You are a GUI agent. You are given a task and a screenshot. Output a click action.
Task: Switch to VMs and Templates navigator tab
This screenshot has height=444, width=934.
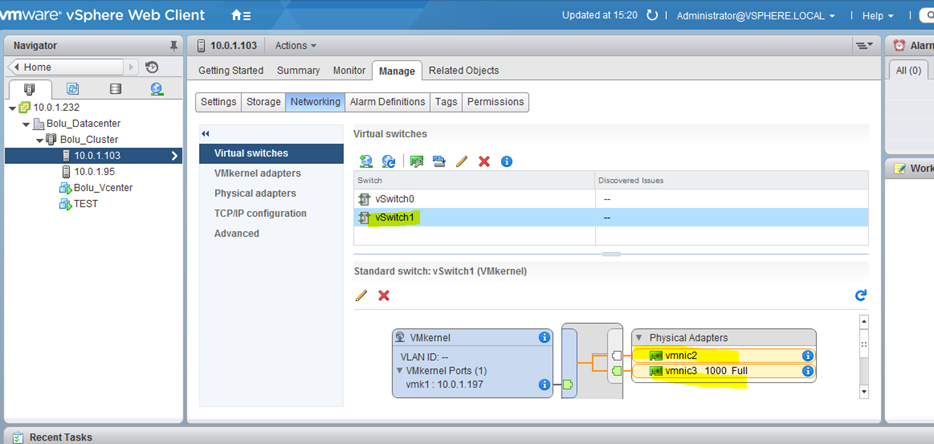(x=73, y=89)
